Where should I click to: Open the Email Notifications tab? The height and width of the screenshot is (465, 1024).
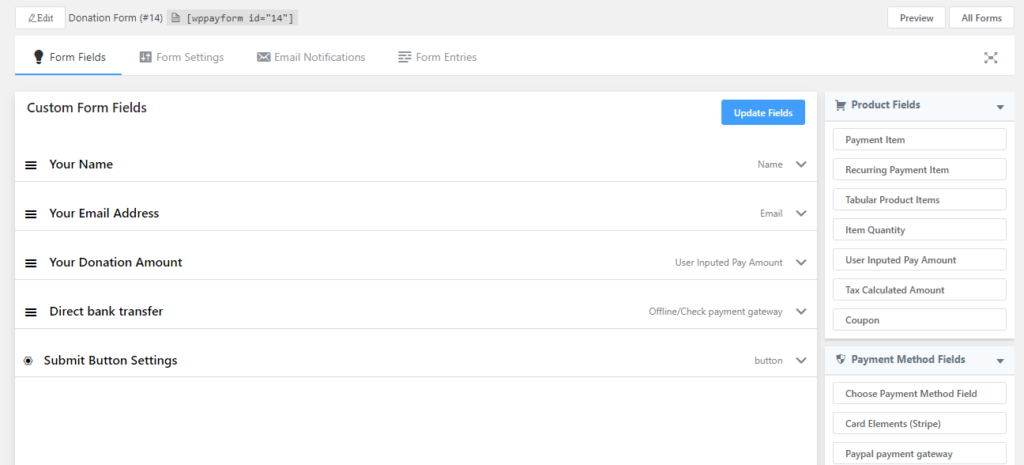point(311,58)
